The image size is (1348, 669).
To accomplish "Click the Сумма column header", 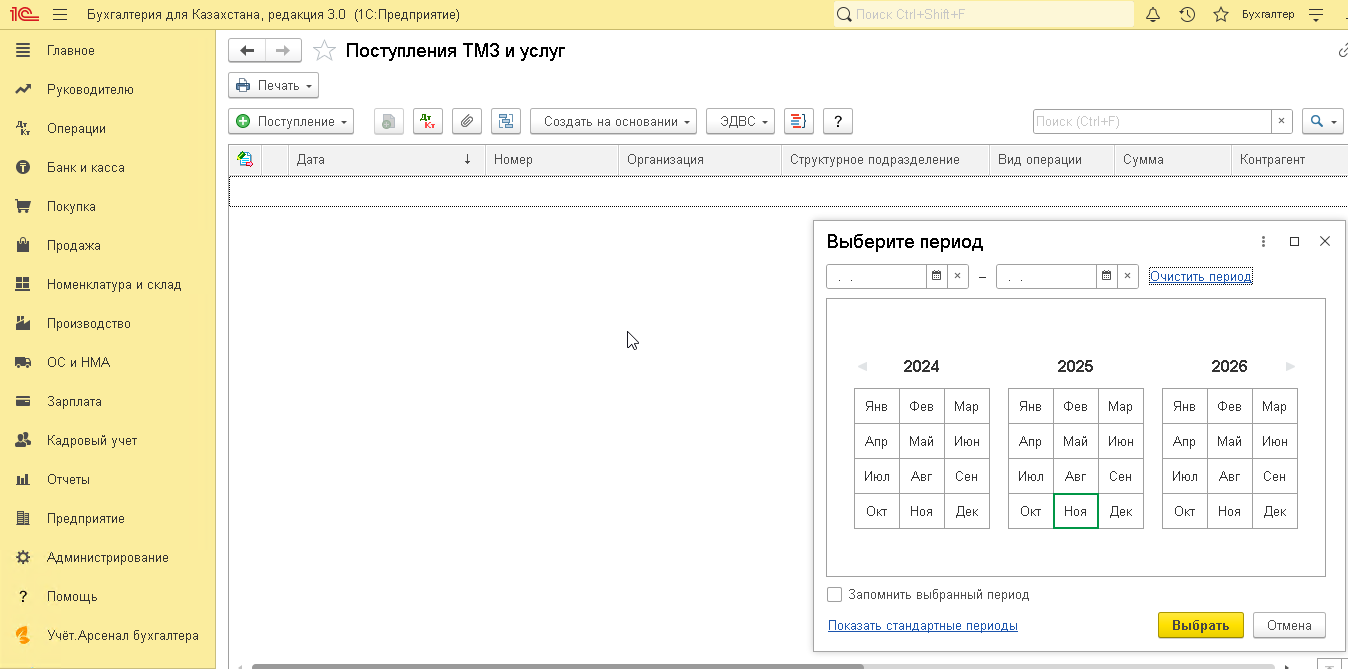I will pyautogui.click(x=1173, y=160).
